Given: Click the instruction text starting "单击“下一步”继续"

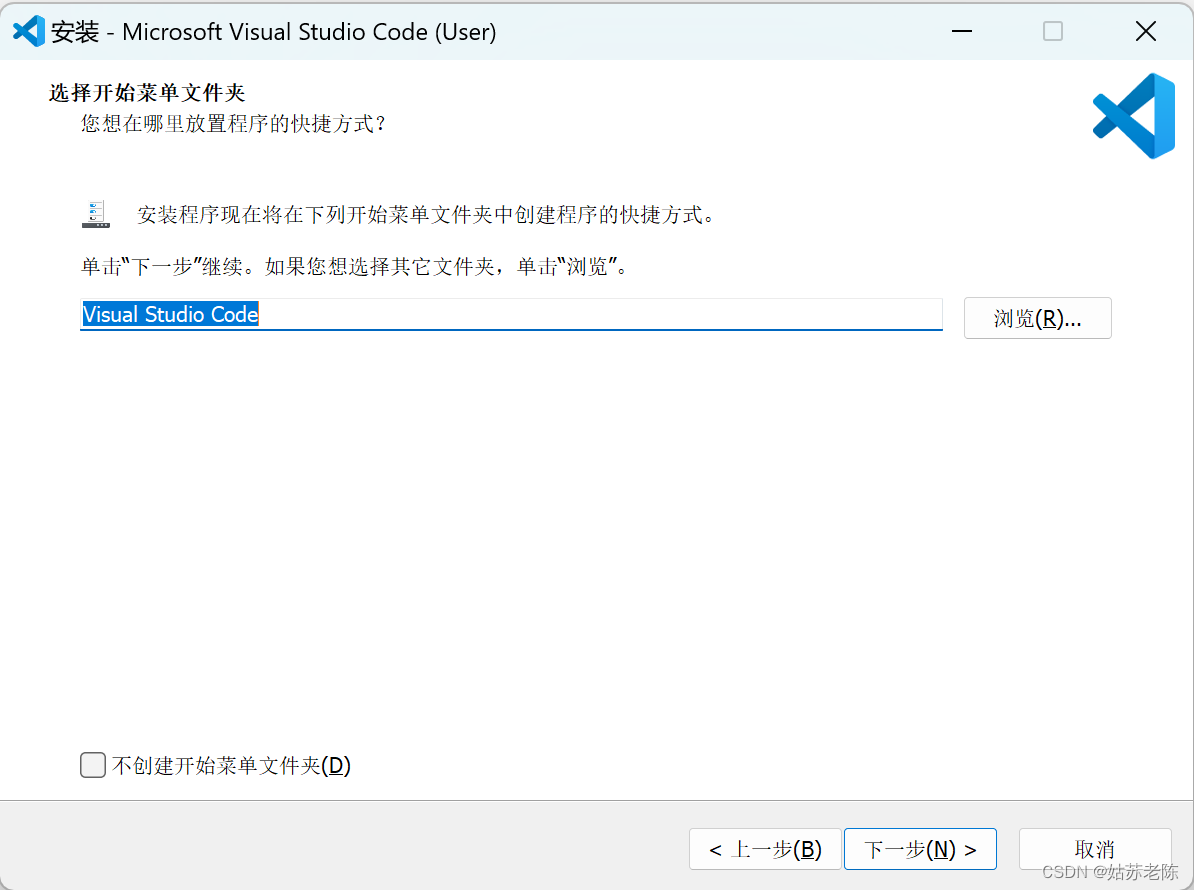Looking at the screenshot, I should coord(354,266).
